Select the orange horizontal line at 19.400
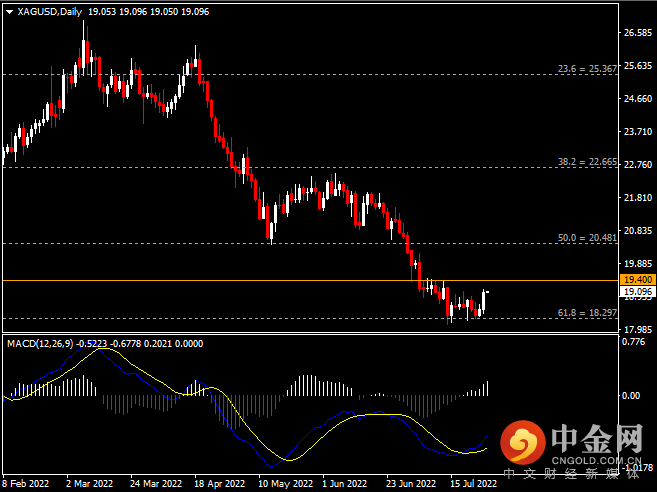Screen dimensions: 657x492 pos(310,280)
